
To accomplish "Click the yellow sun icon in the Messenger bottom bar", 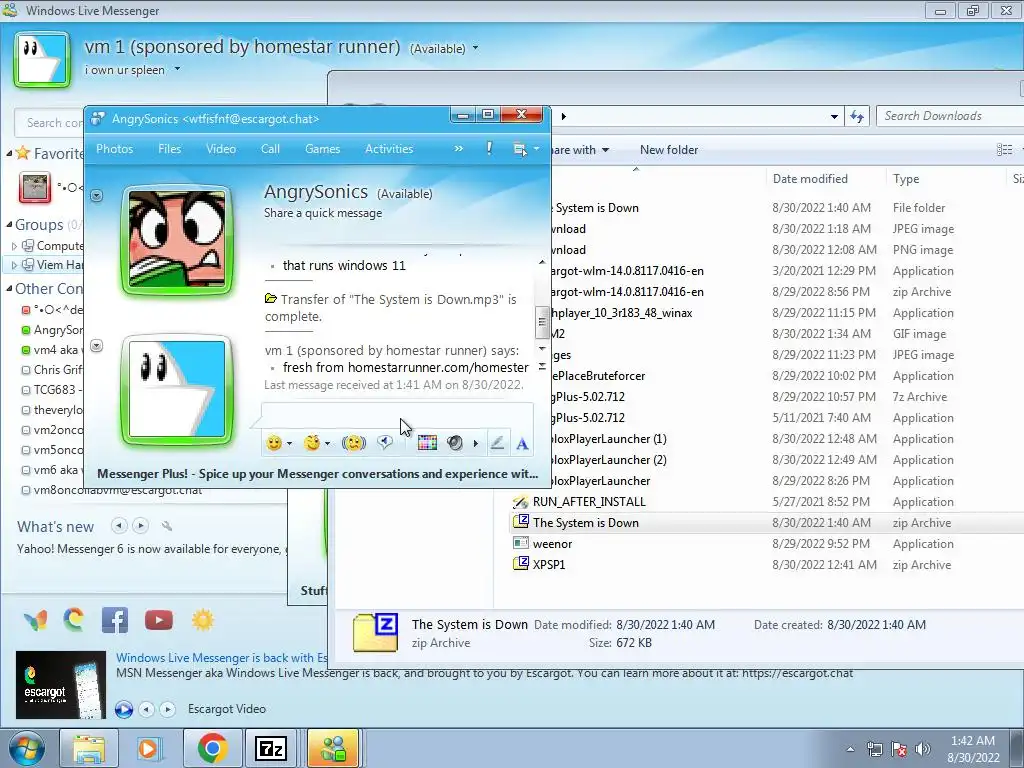I will tap(202, 620).
